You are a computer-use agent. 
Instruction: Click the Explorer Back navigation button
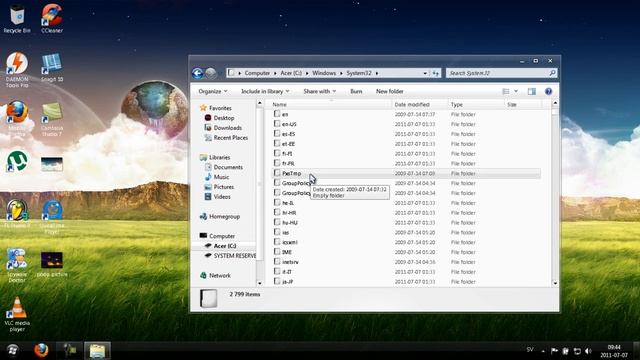pos(198,73)
